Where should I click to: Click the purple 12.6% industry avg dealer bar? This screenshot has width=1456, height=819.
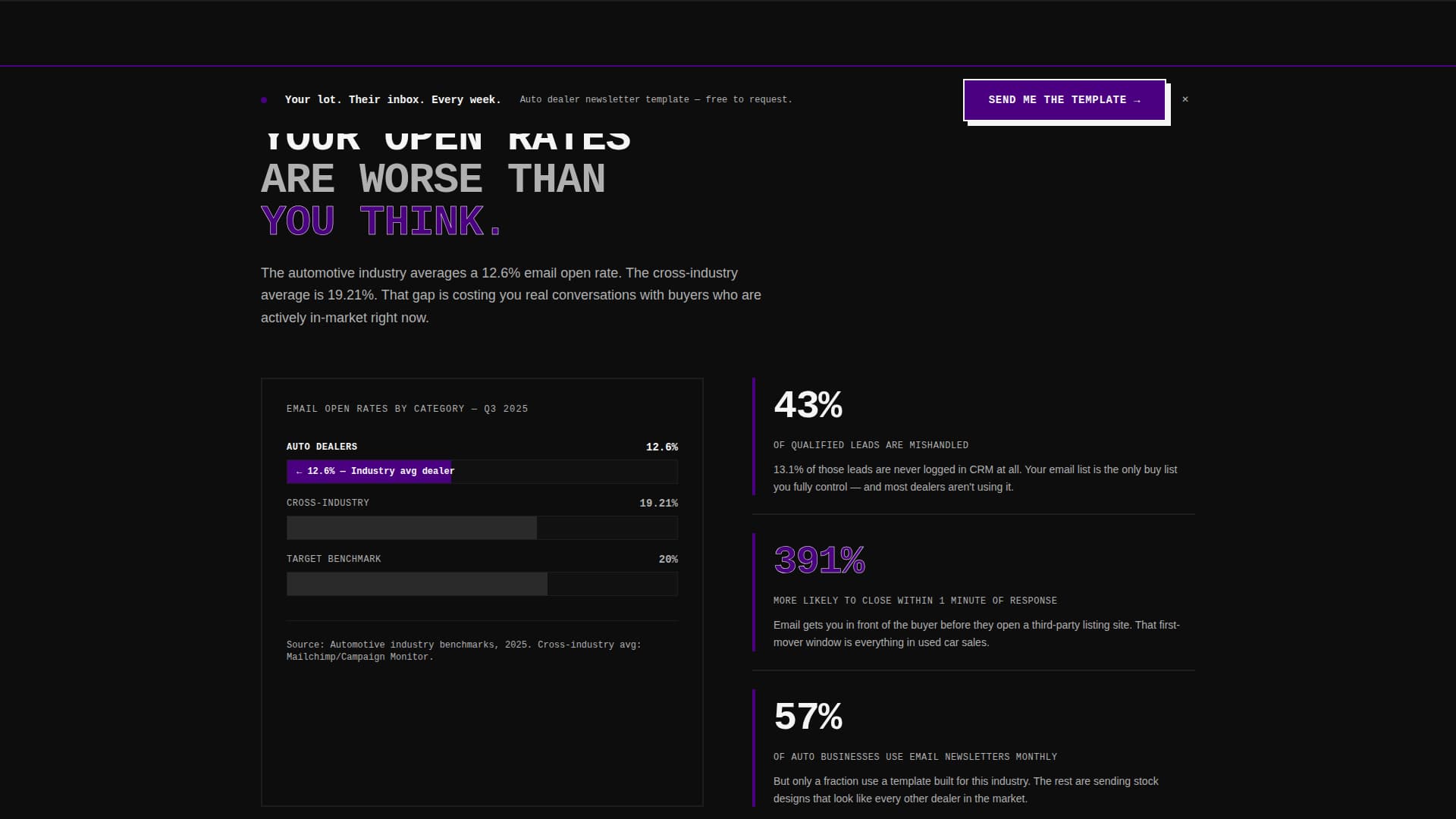(369, 471)
